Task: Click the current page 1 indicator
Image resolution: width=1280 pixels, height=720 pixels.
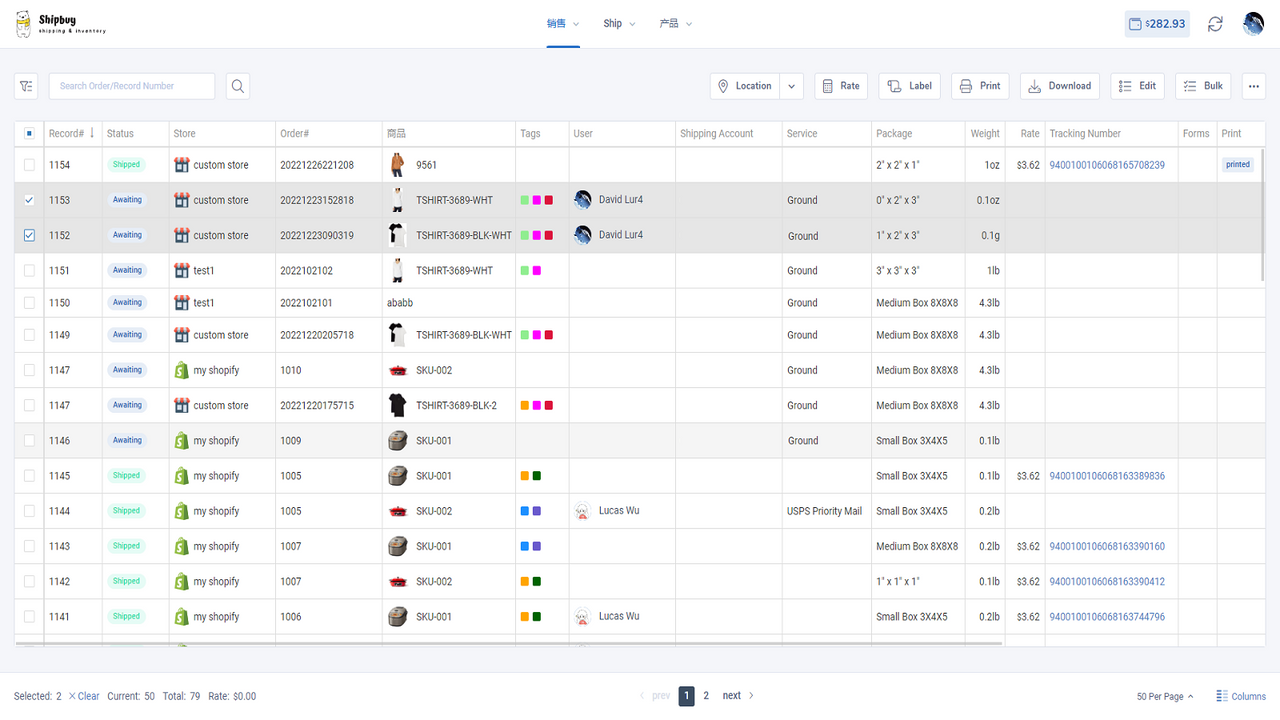Action: click(687, 696)
